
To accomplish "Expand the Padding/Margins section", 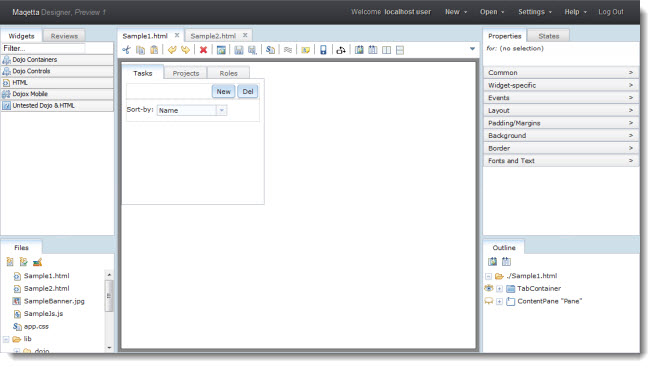I will tap(561, 123).
